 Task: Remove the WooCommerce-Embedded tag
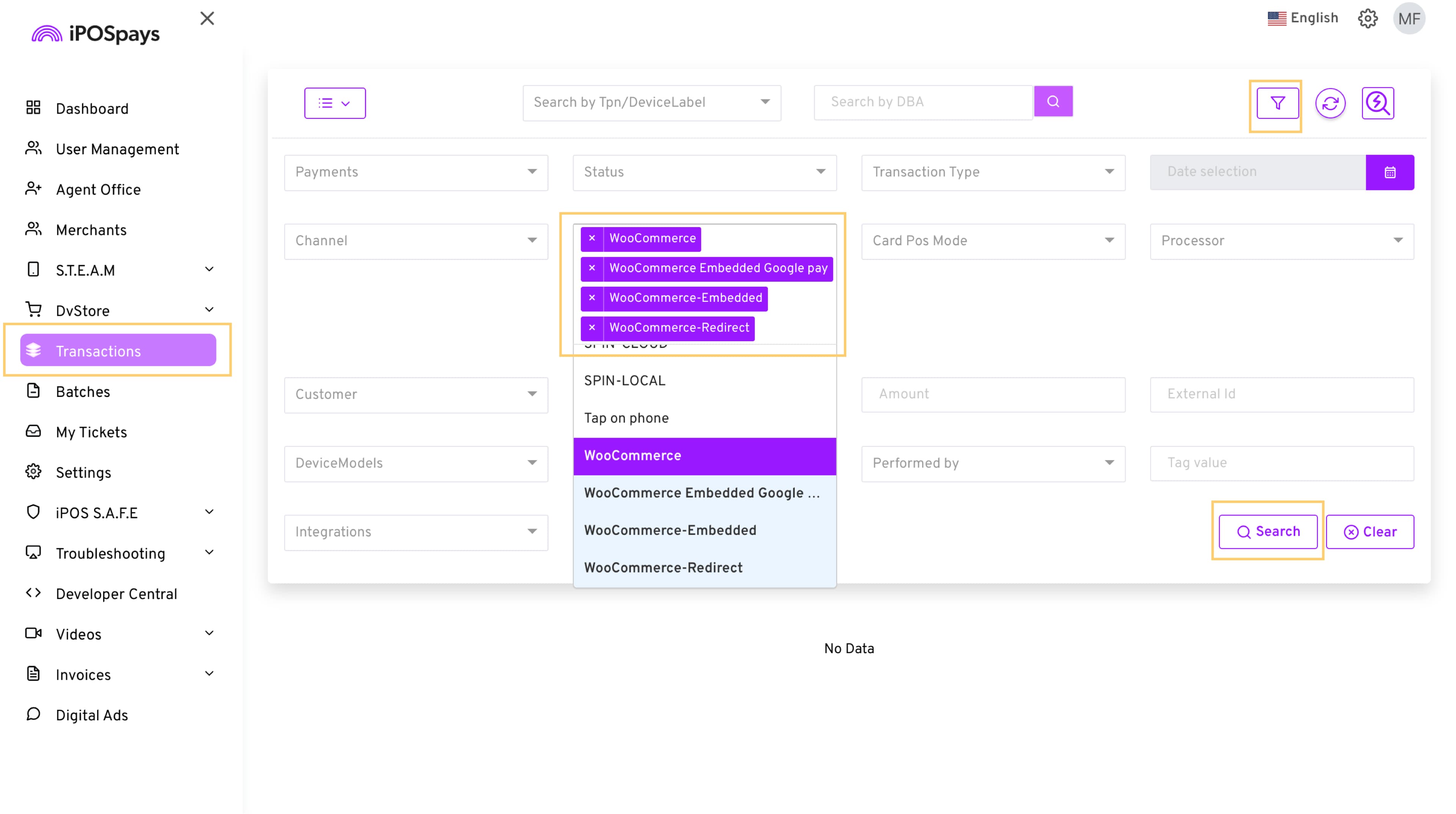[592, 298]
